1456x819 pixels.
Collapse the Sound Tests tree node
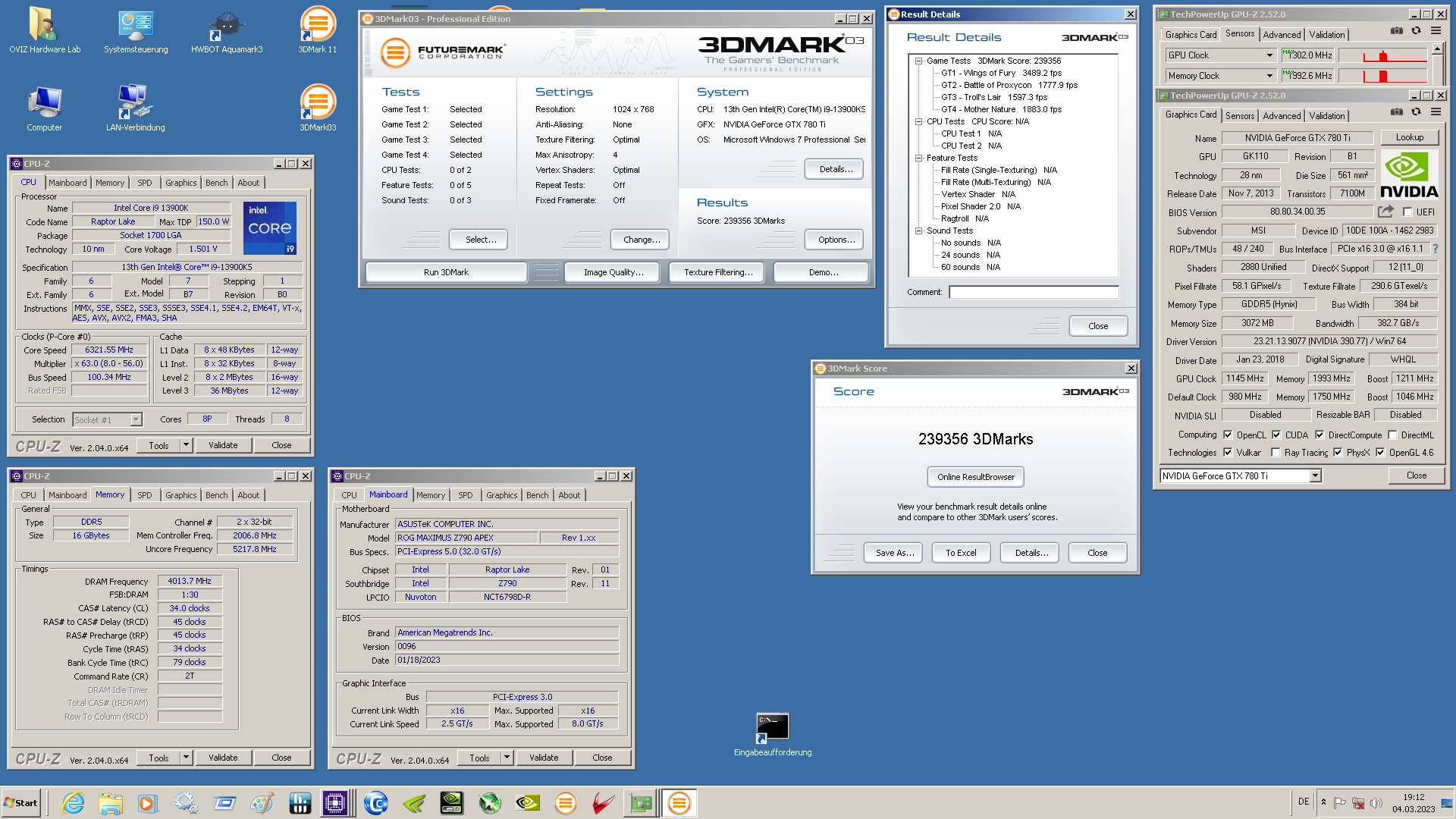[x=918, y=231]
